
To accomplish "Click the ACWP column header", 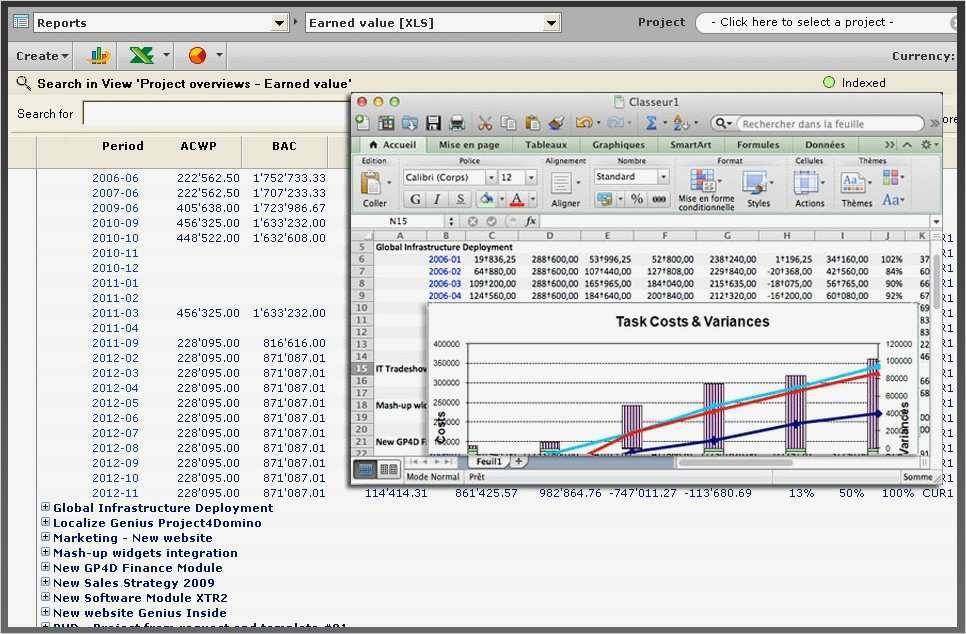I will coord(198,146).
